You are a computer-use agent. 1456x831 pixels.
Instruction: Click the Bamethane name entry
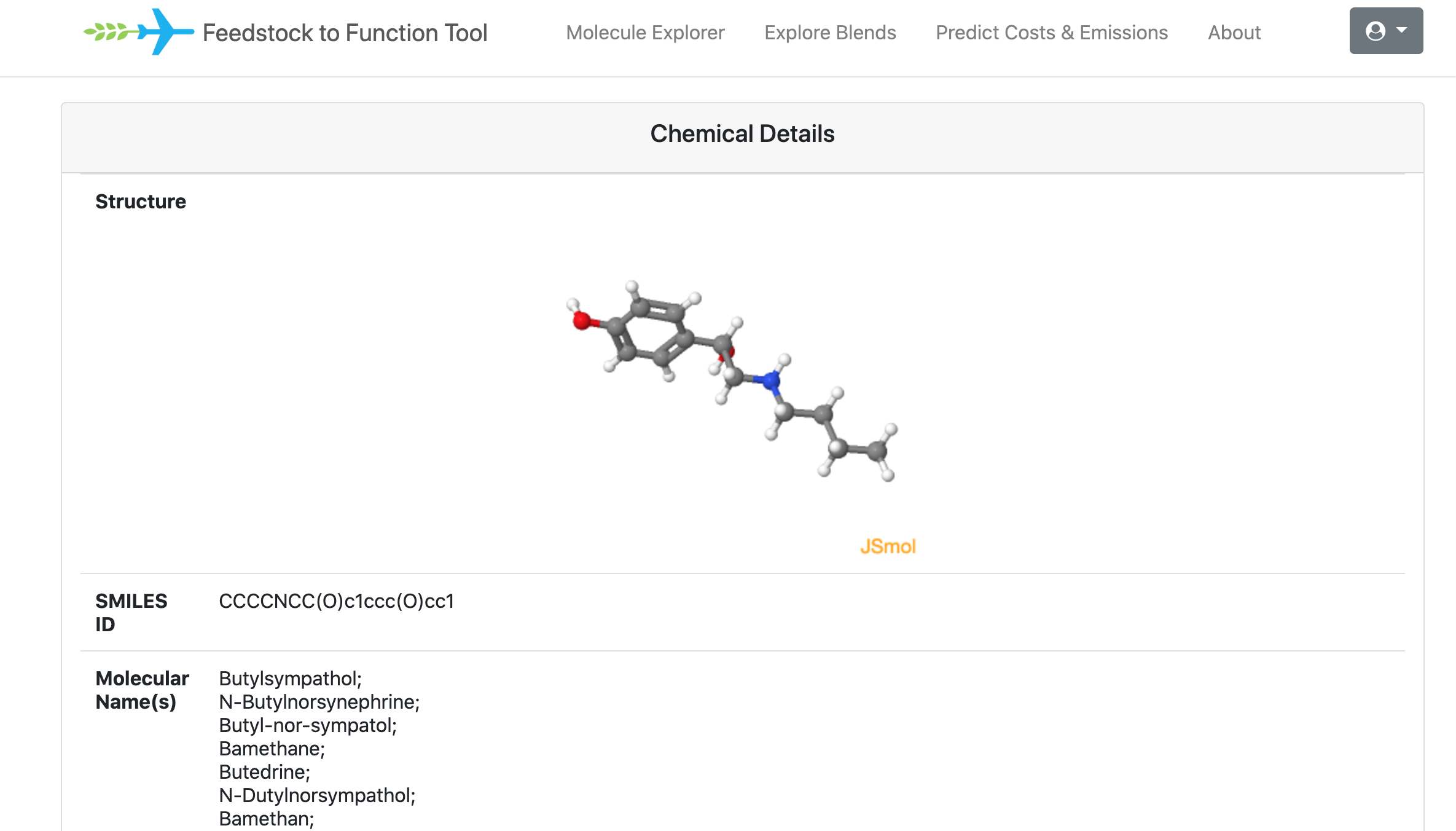click(x=272, y=749)
